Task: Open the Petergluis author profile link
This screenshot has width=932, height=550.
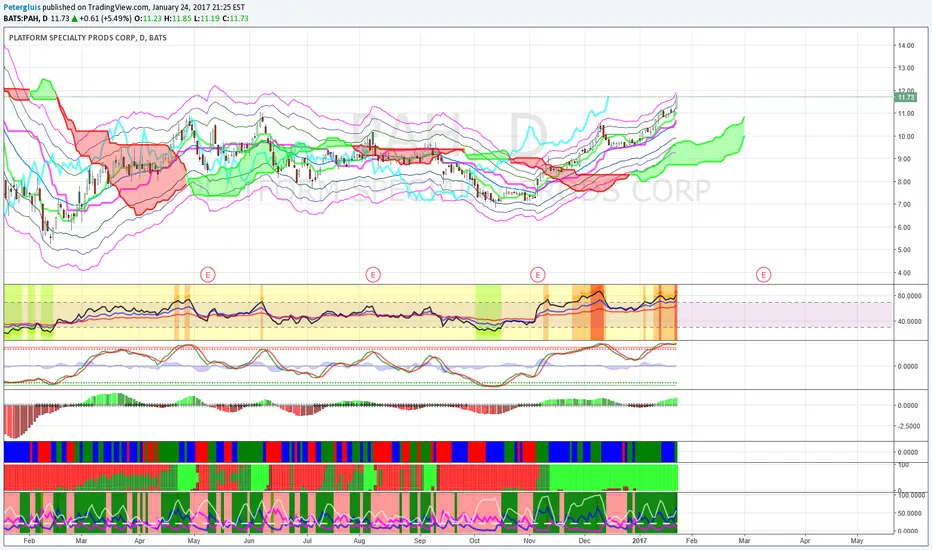Action: [x=22, y=8]
